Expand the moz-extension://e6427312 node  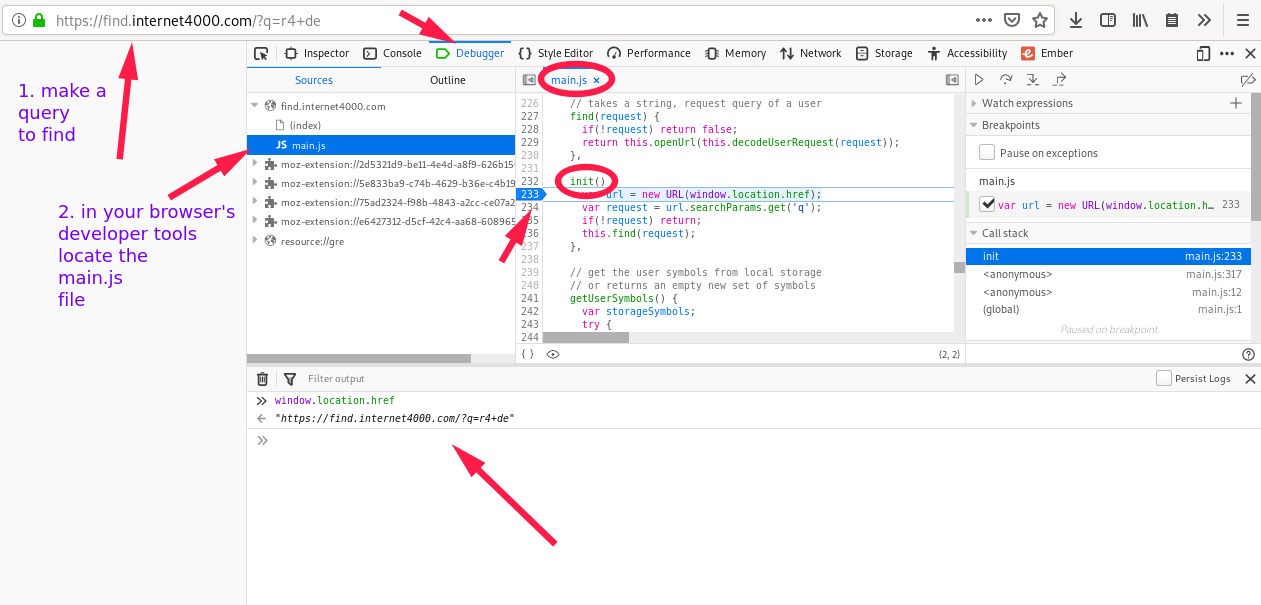click(255, 222)
